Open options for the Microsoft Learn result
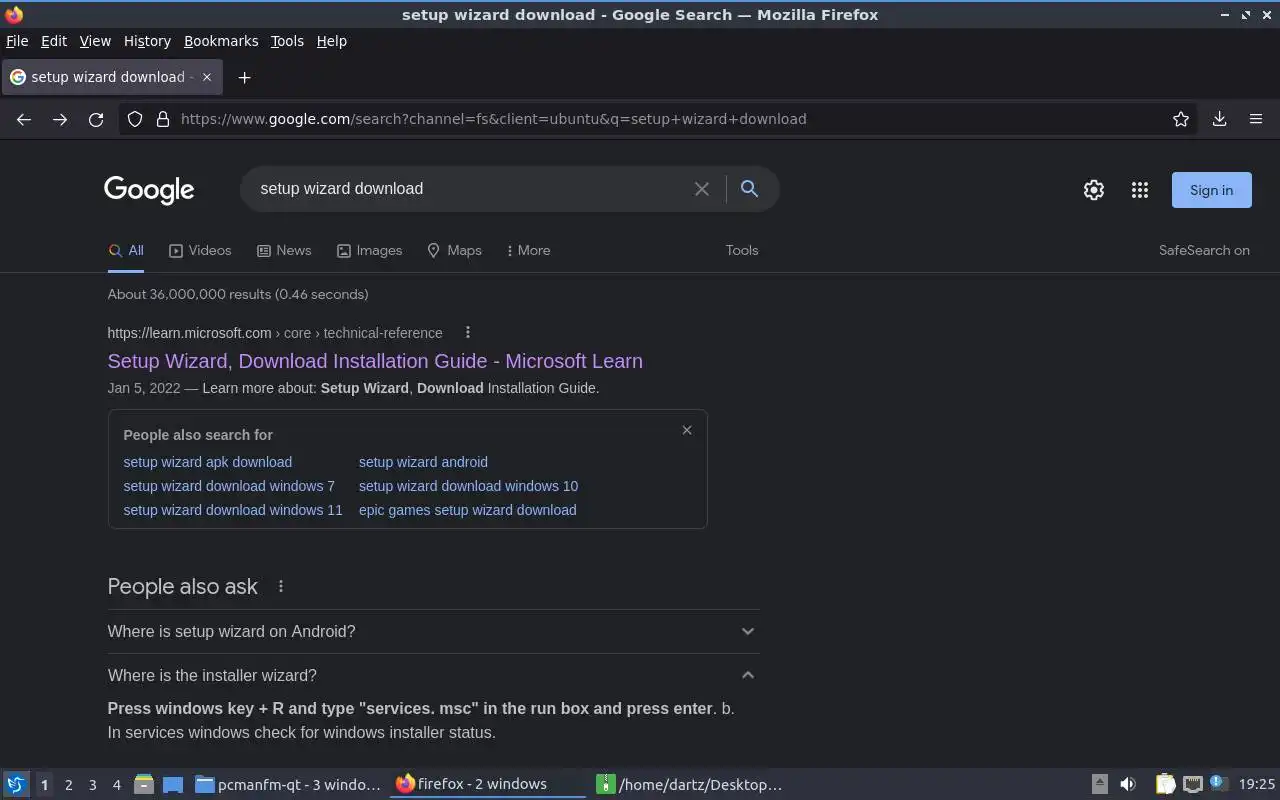The width and height of the screenshot is (1280, 800). [x=468, y=332]
